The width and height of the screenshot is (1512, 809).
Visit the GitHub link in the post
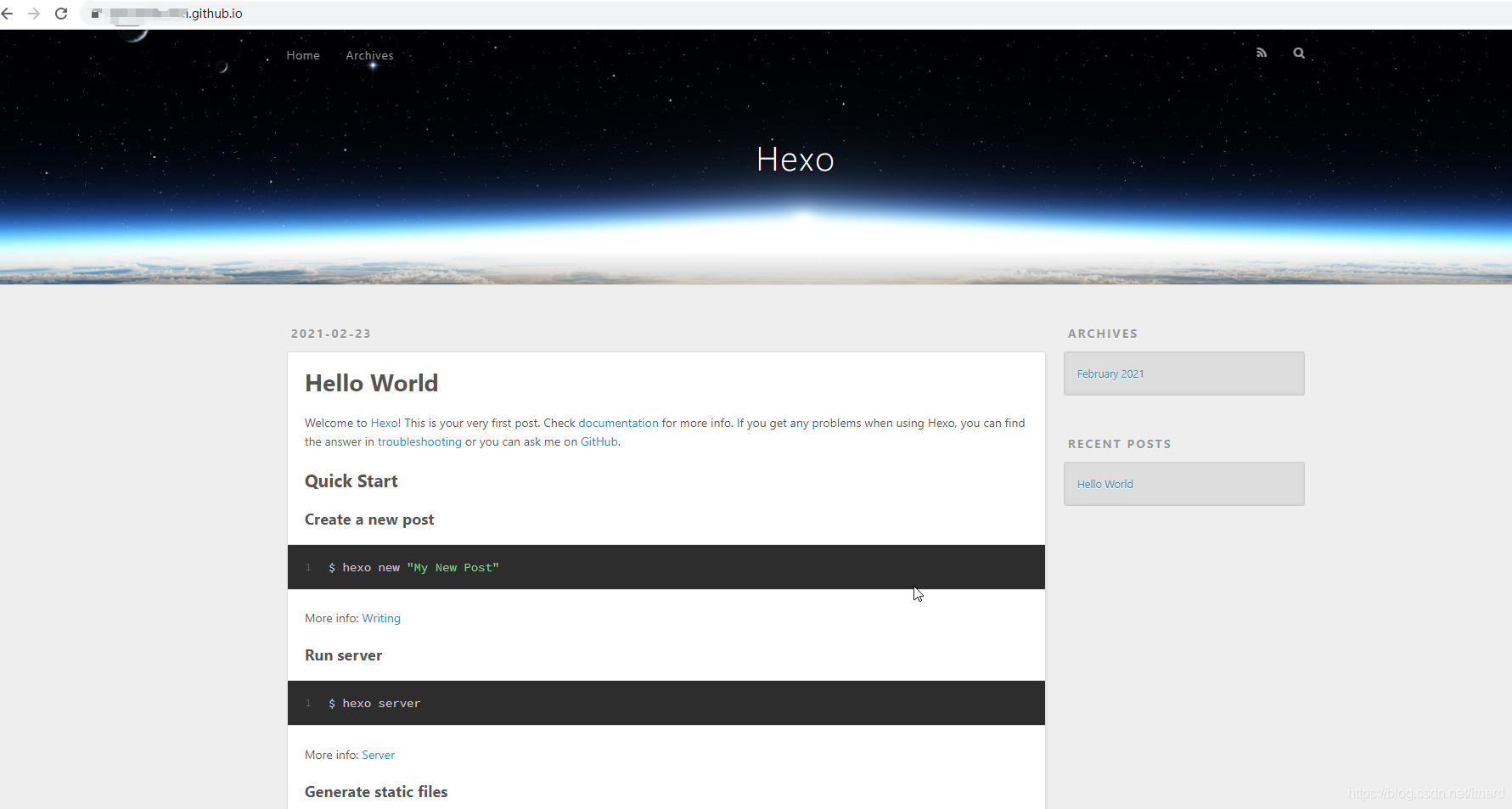pos(599,441)
